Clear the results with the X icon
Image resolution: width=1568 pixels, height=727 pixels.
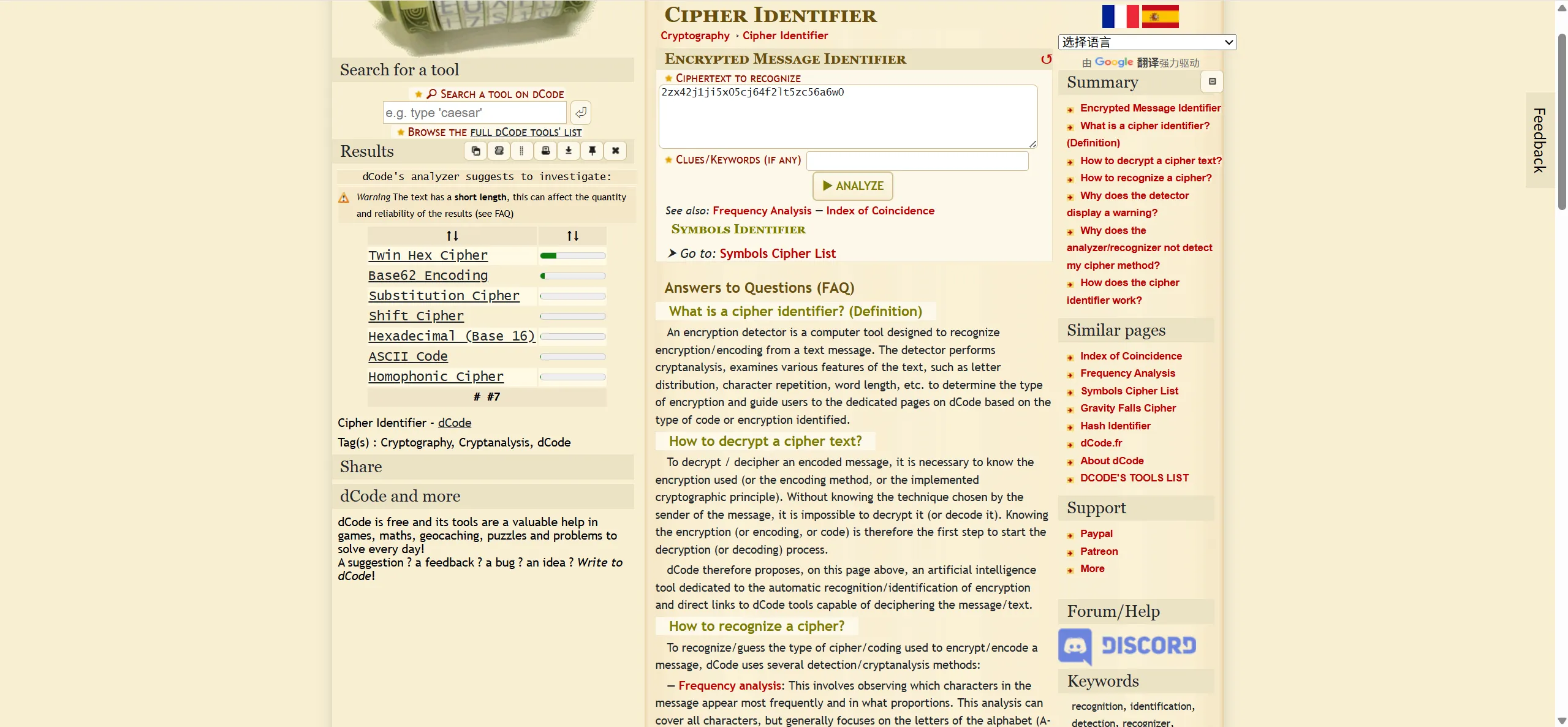(615, 151)
